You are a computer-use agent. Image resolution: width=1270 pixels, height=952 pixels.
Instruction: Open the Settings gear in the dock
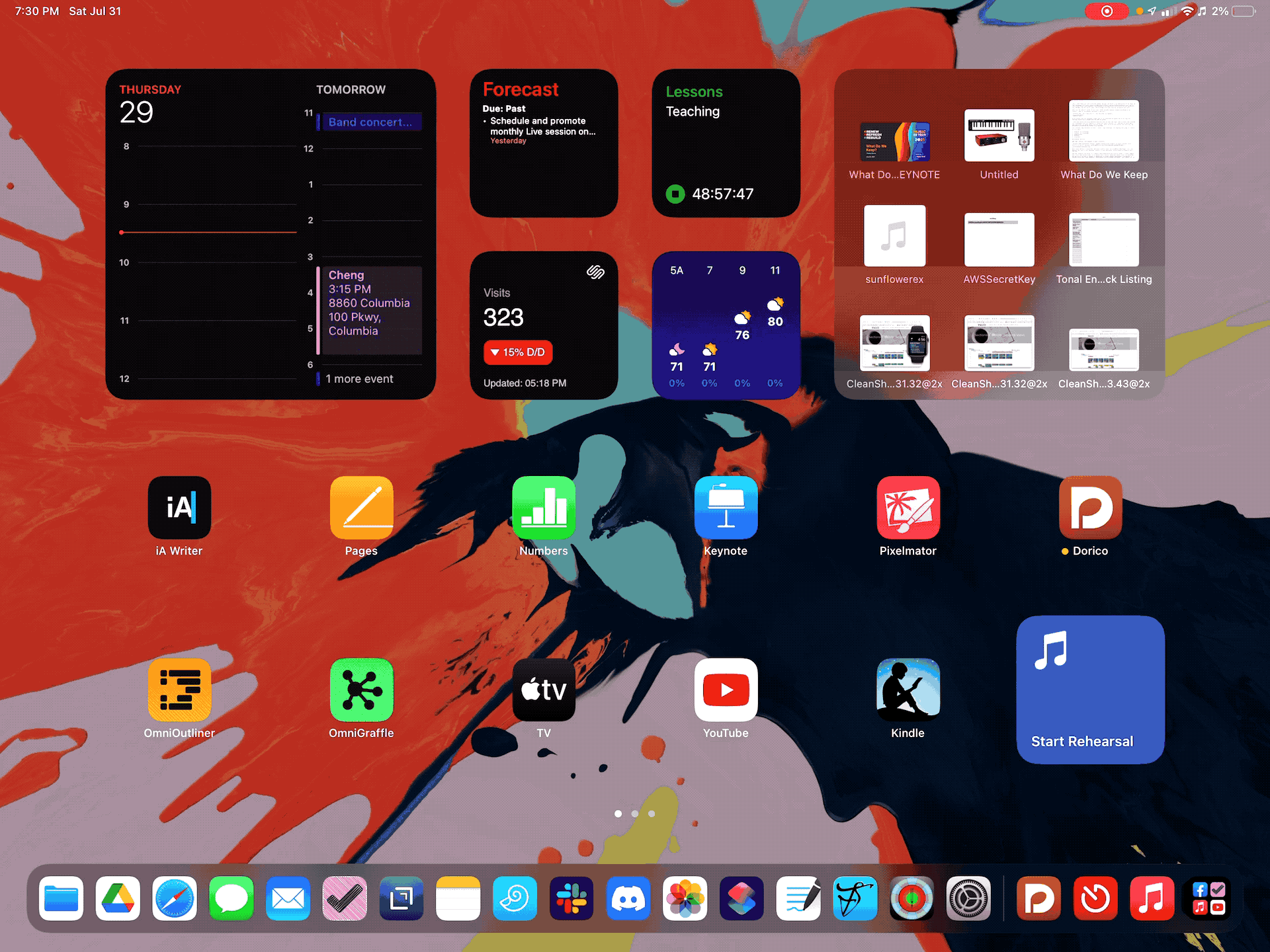click(968, 898)
